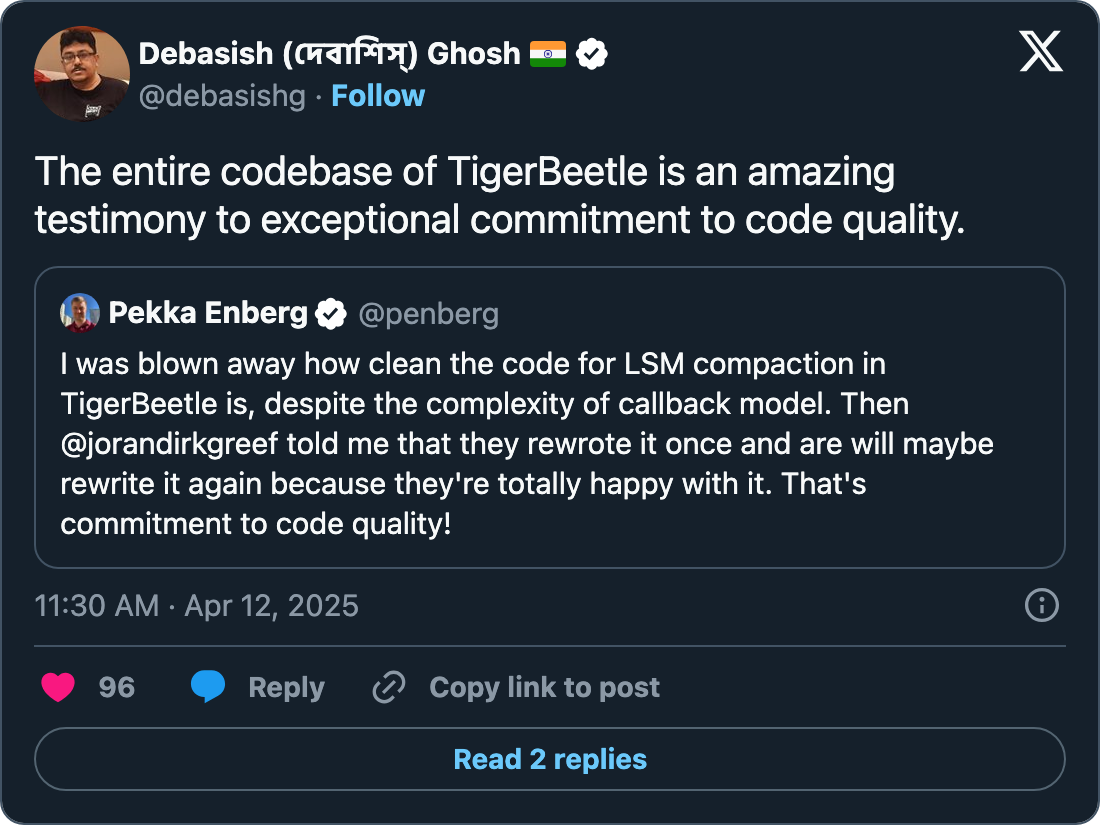
Task: Open the Debasish Ghosh display name link
Action: coord(330,54)
